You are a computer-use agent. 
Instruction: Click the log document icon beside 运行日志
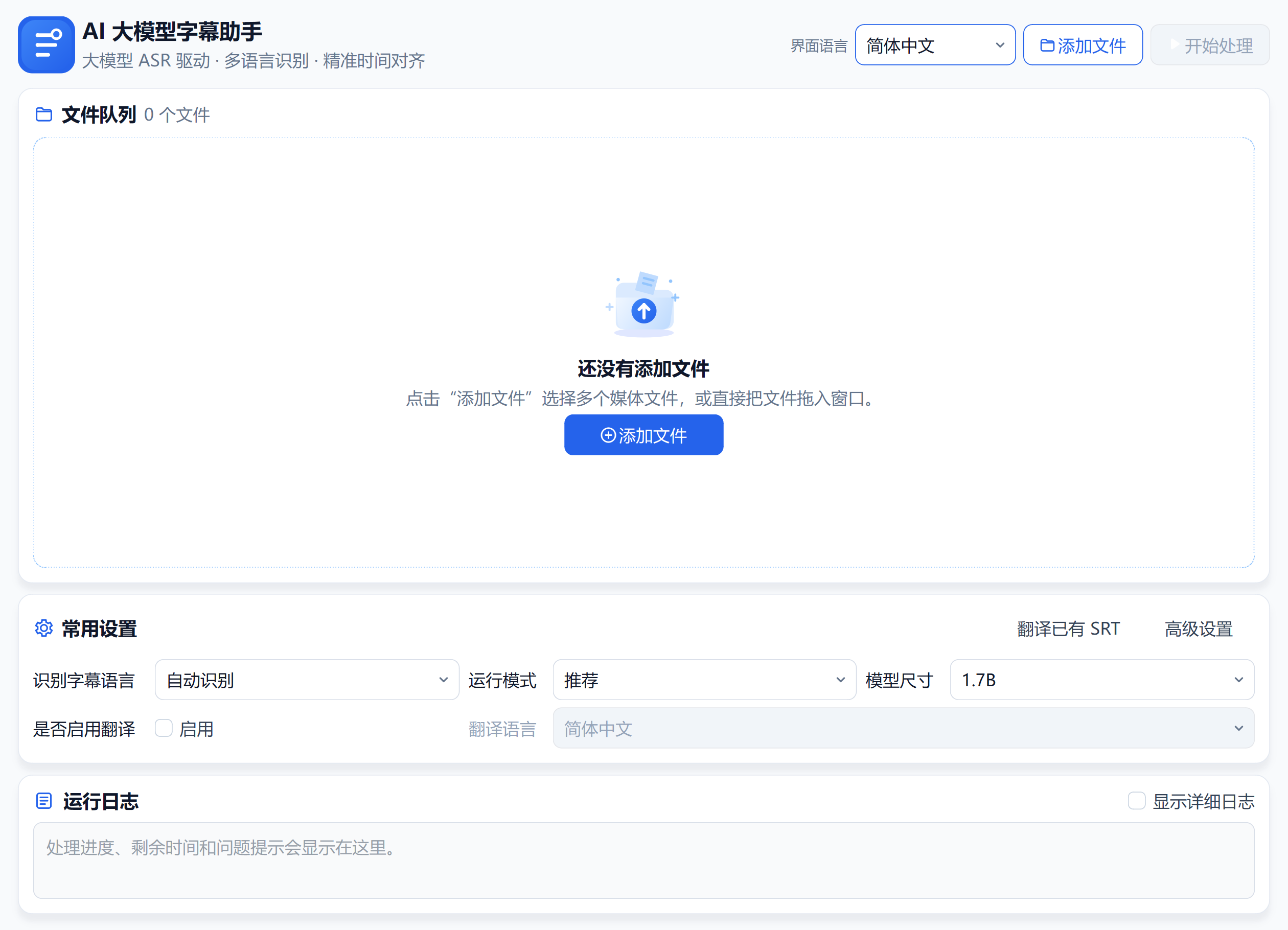point(44,801)
